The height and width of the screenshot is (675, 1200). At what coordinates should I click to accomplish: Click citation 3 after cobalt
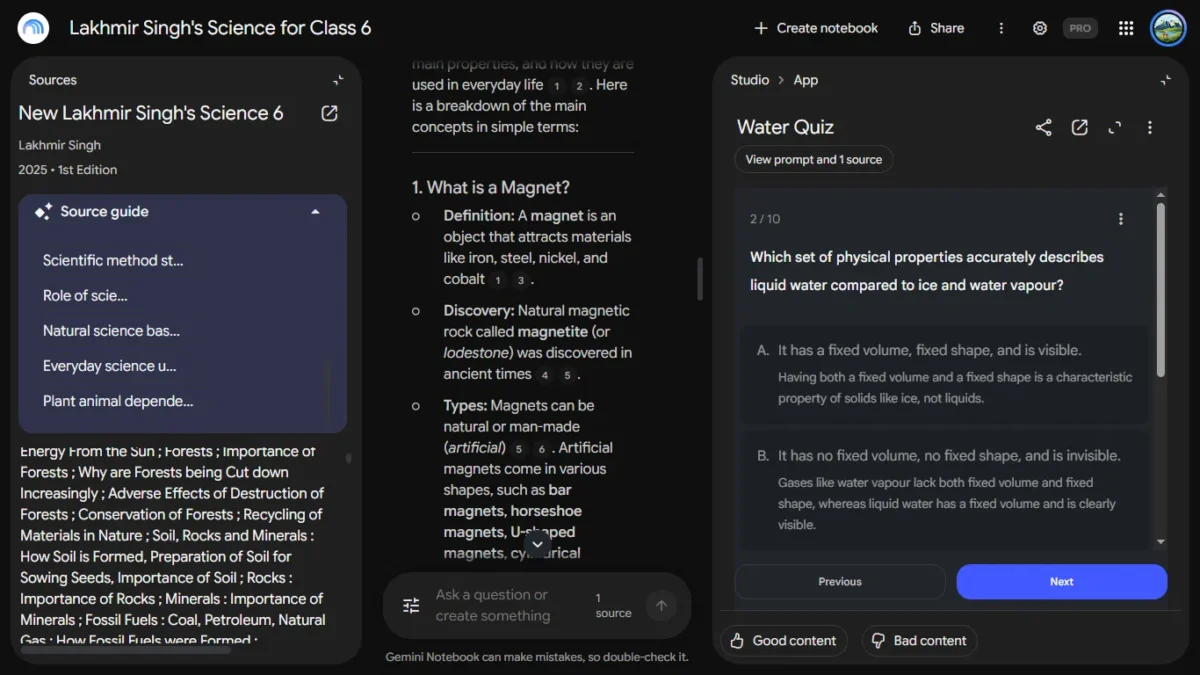pyautogui.click(x=520, y=280)
